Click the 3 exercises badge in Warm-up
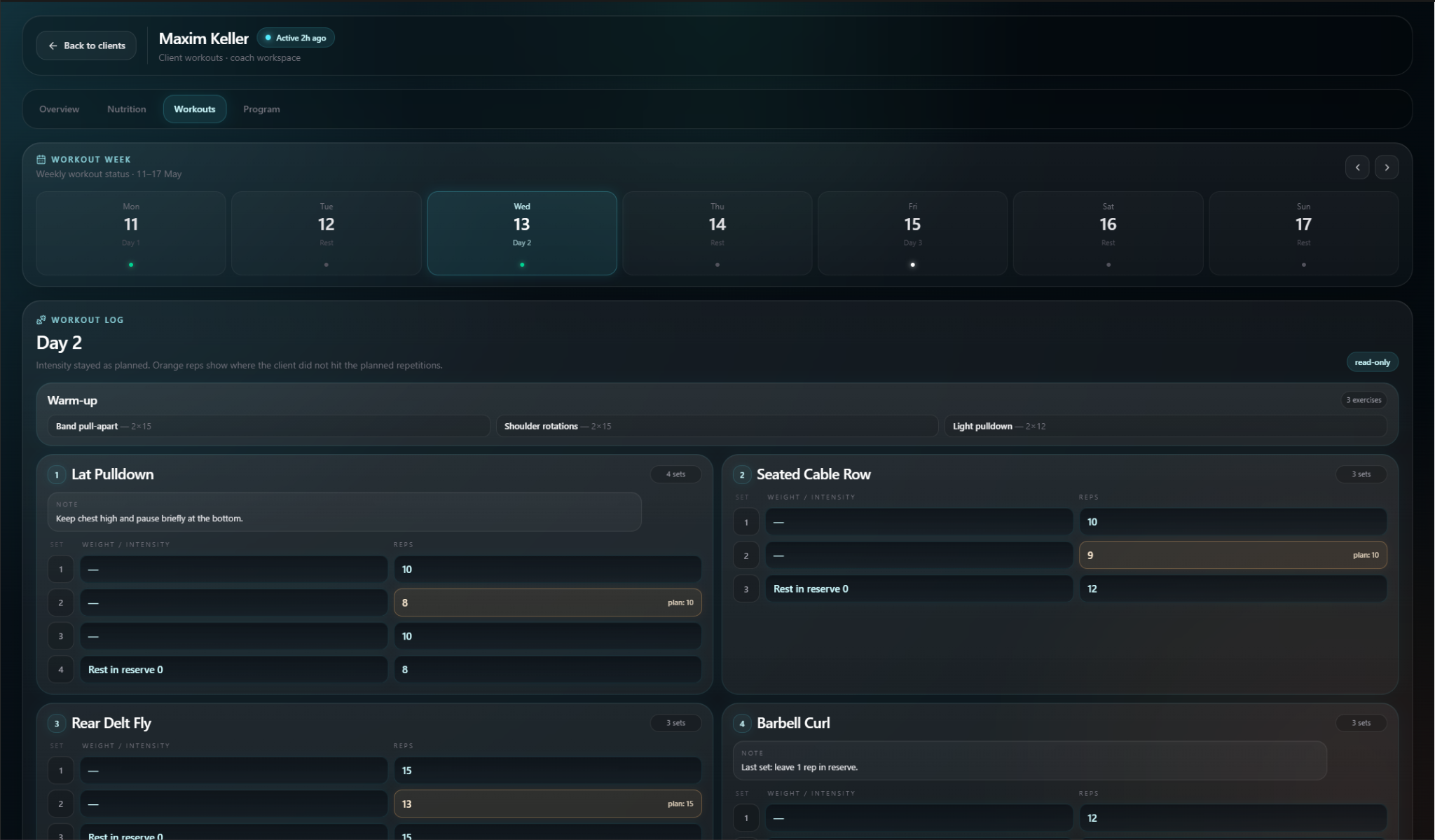The image size is (1435, 840). [1364, 400]
